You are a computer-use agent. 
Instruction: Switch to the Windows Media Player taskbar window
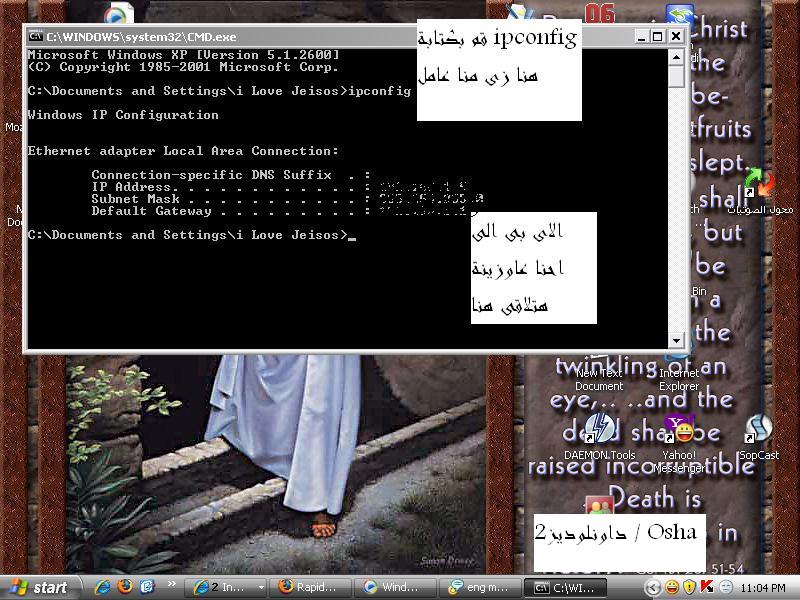point(394,588)
